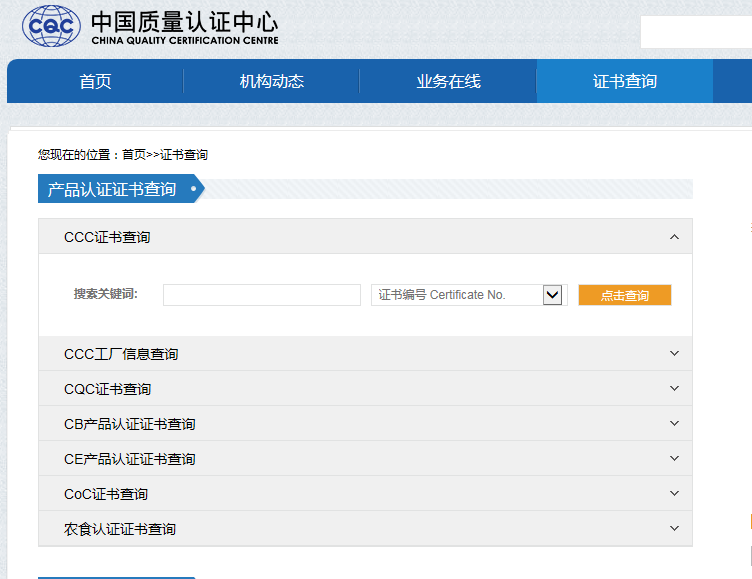Open the 首页 navigation tab

(95, 82)
